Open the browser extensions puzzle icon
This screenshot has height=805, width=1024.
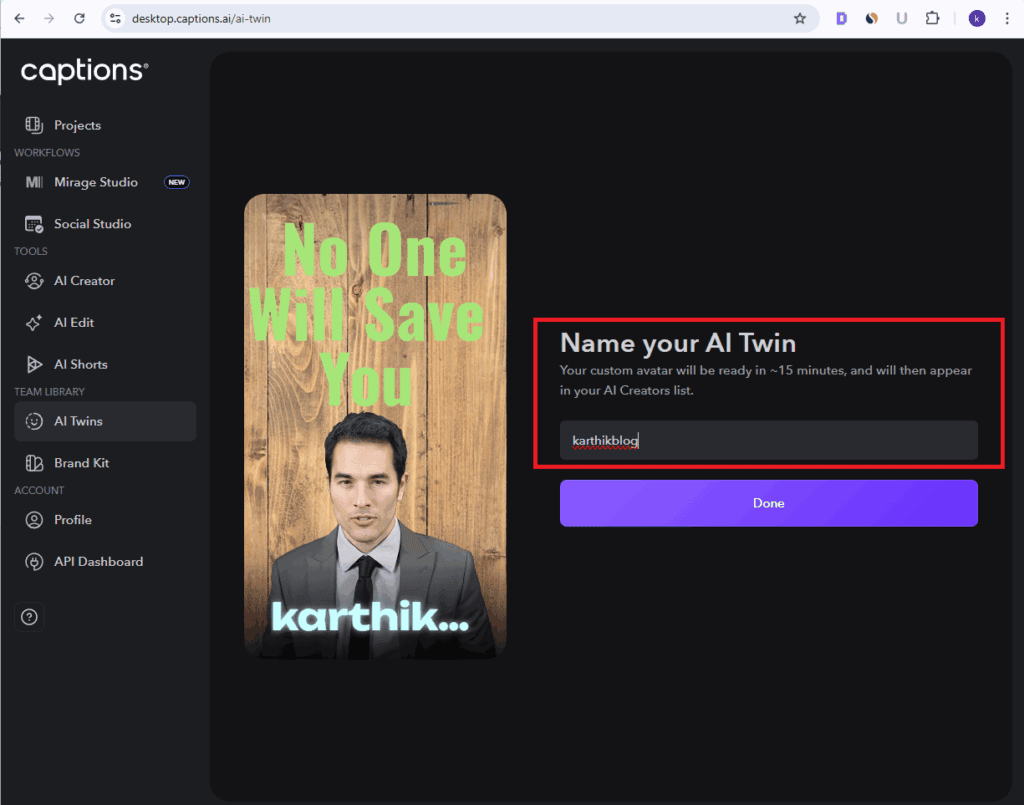933,18
